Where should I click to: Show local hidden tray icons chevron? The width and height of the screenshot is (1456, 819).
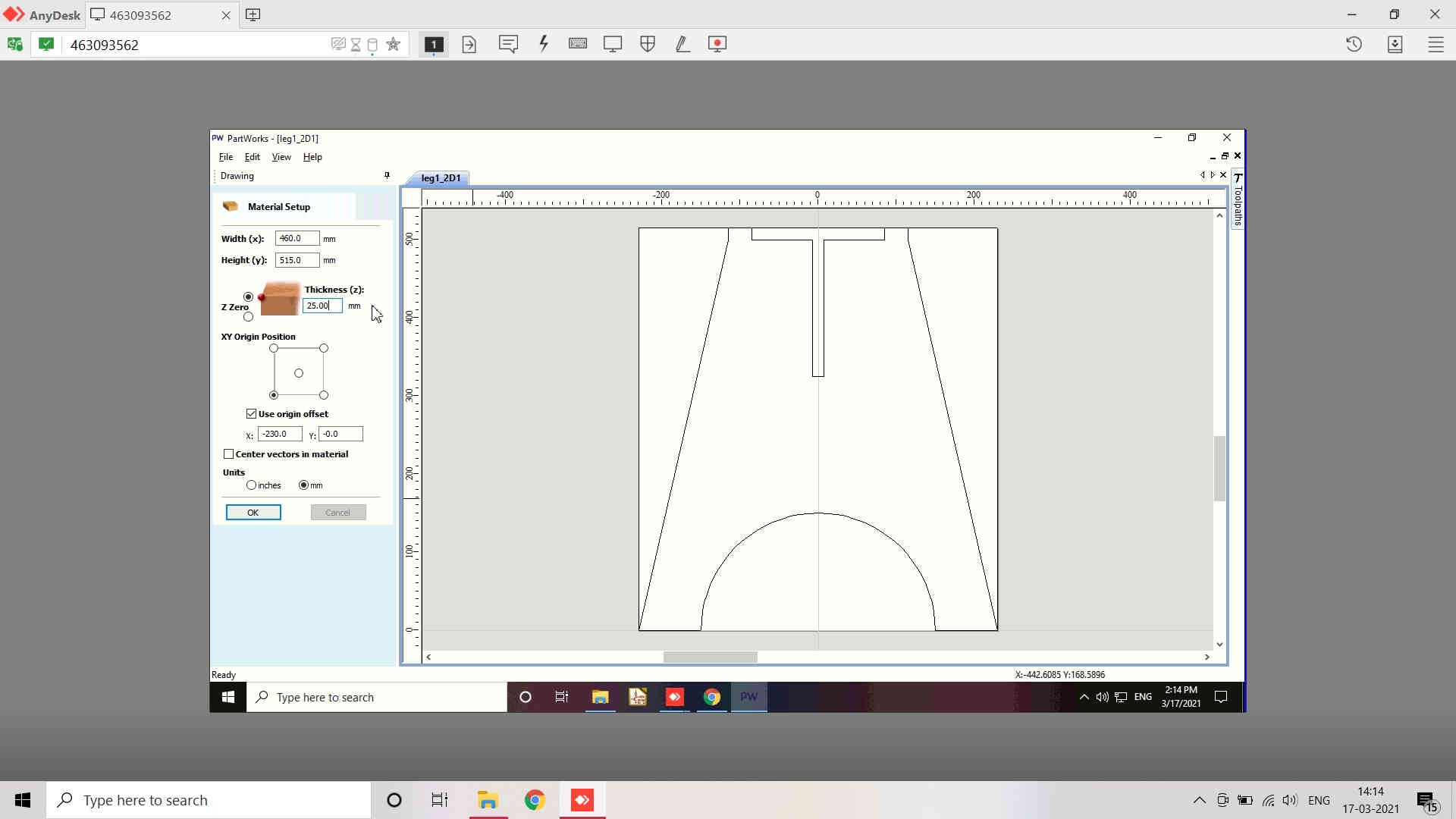point(1199,800)
